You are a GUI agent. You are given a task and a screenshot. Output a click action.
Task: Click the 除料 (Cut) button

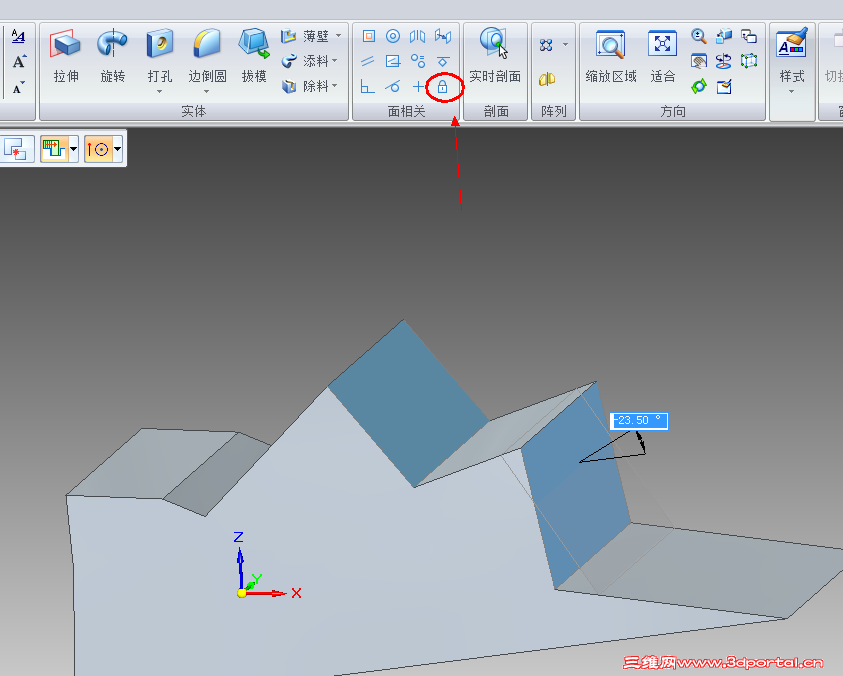(304, 86)
